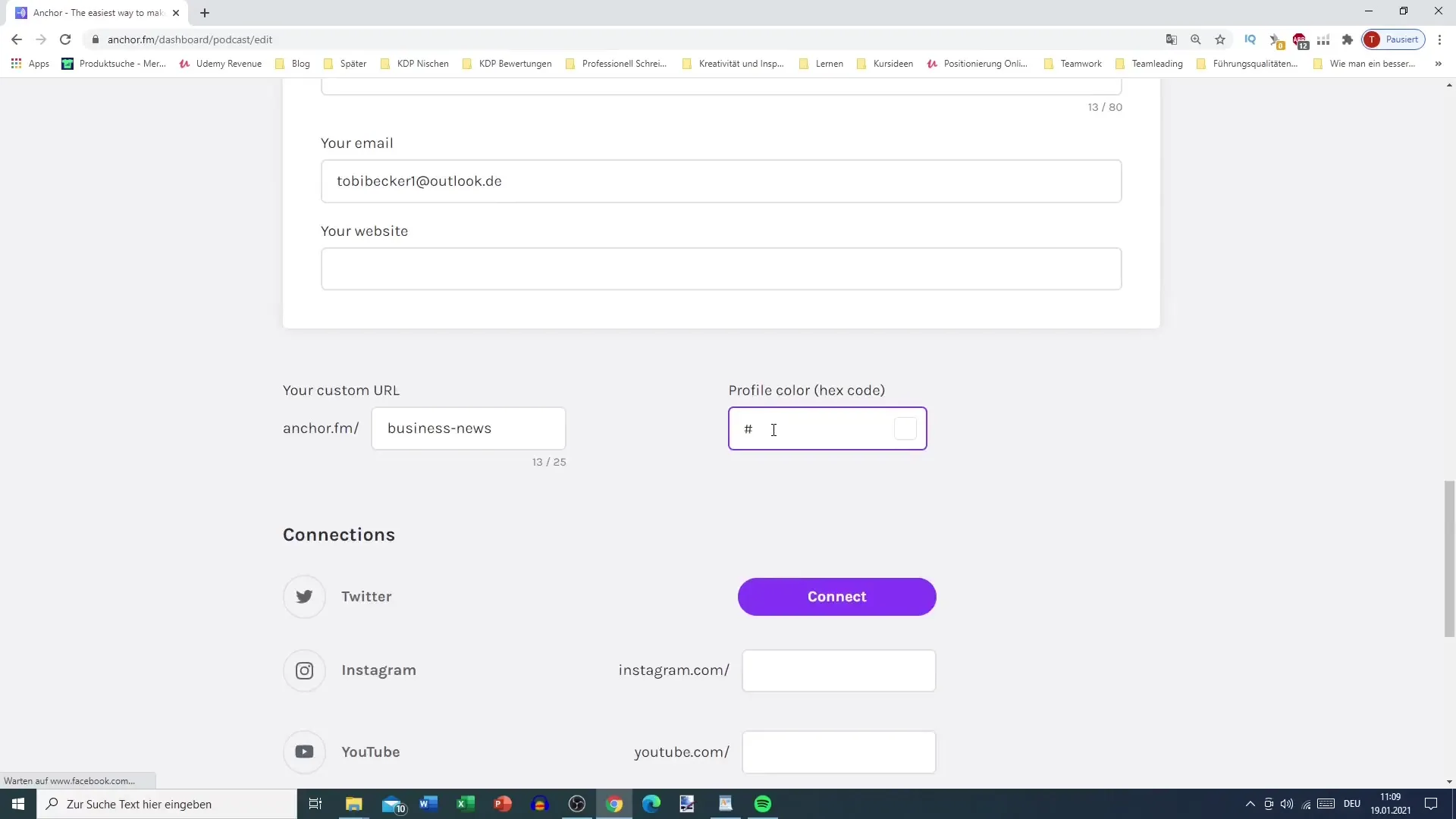Viewport: 1456px width, 819px height.
Task: Open the Extensions puzzle icon
Action: pos(1348,39)
